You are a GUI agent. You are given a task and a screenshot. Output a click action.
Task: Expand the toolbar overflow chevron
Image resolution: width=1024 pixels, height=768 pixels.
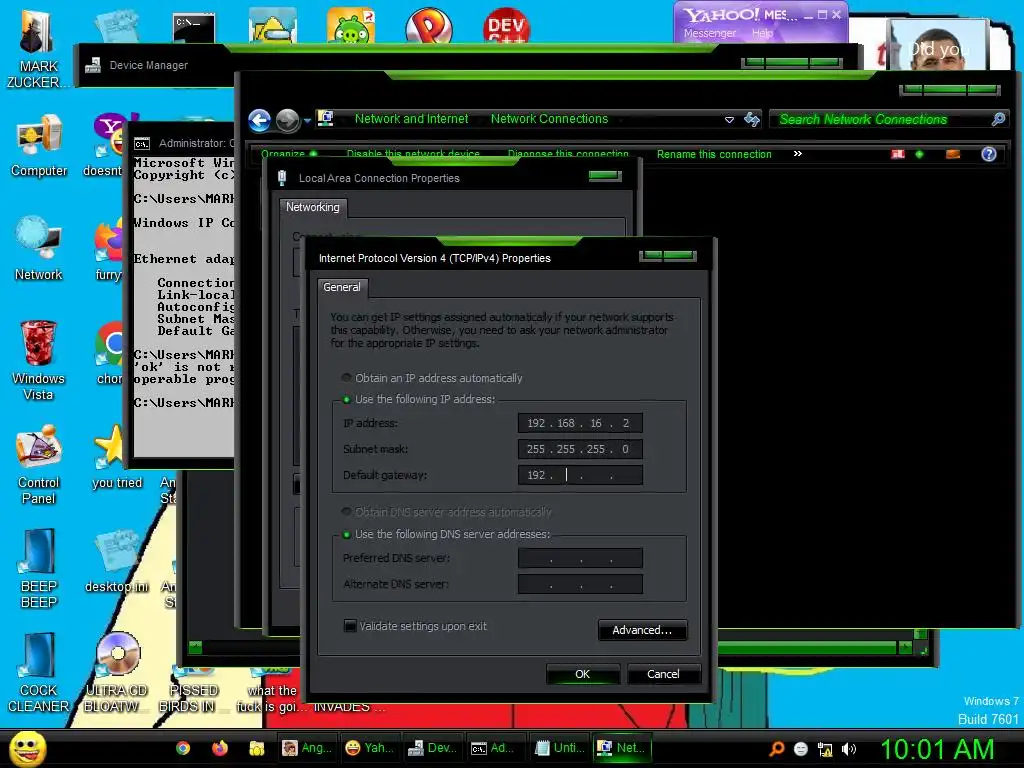(797, 153)
